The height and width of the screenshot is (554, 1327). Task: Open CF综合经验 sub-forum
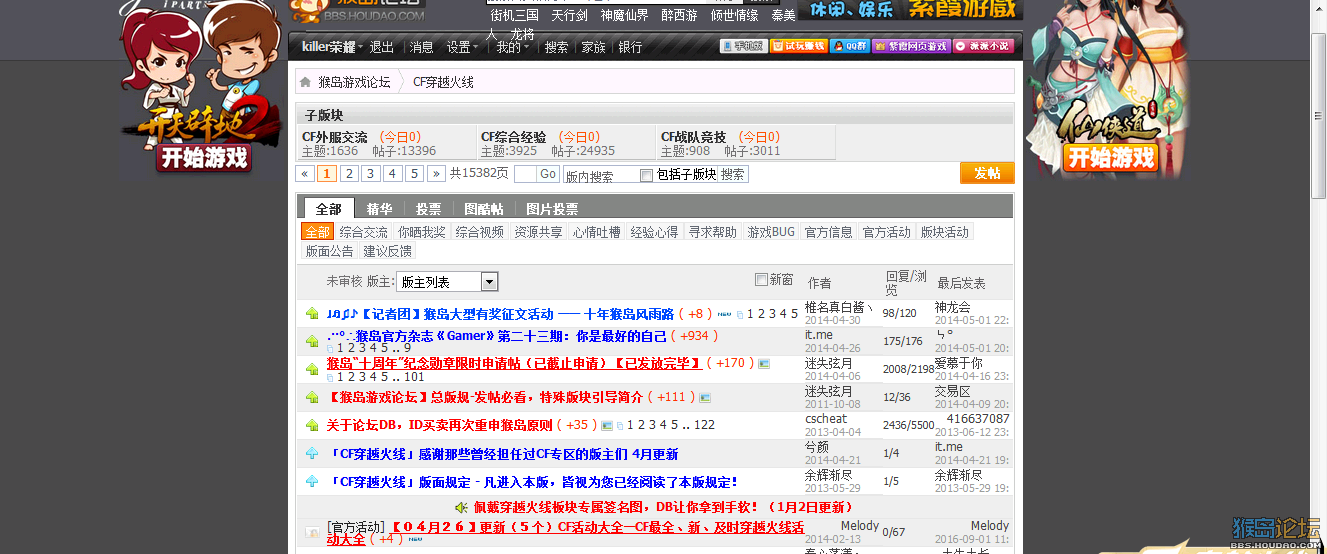(x=514, y=137)
